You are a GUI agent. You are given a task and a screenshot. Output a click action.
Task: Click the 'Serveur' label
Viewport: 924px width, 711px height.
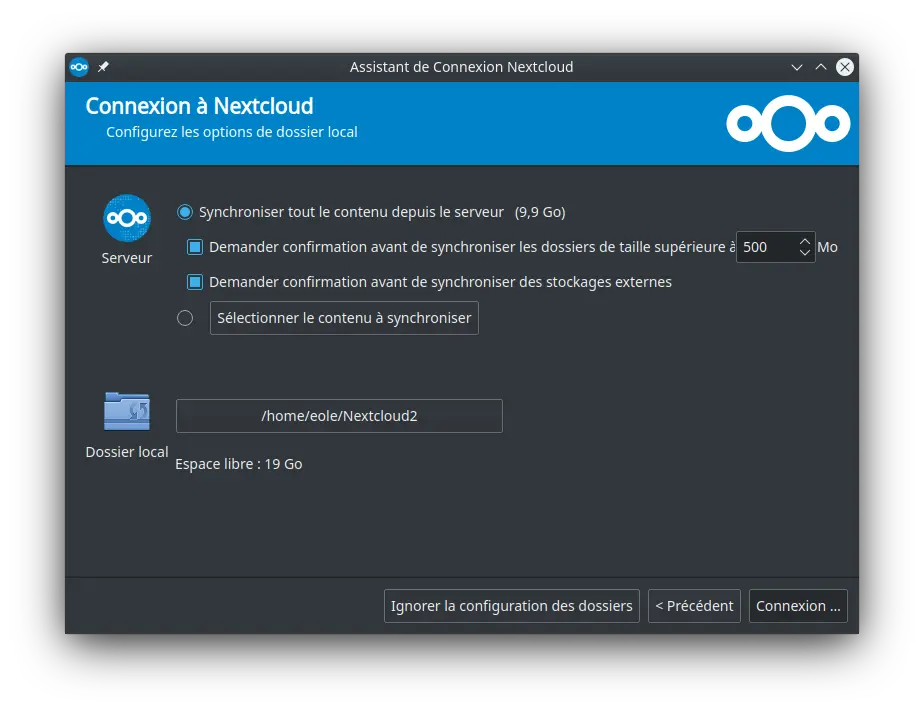click(127, 258)
